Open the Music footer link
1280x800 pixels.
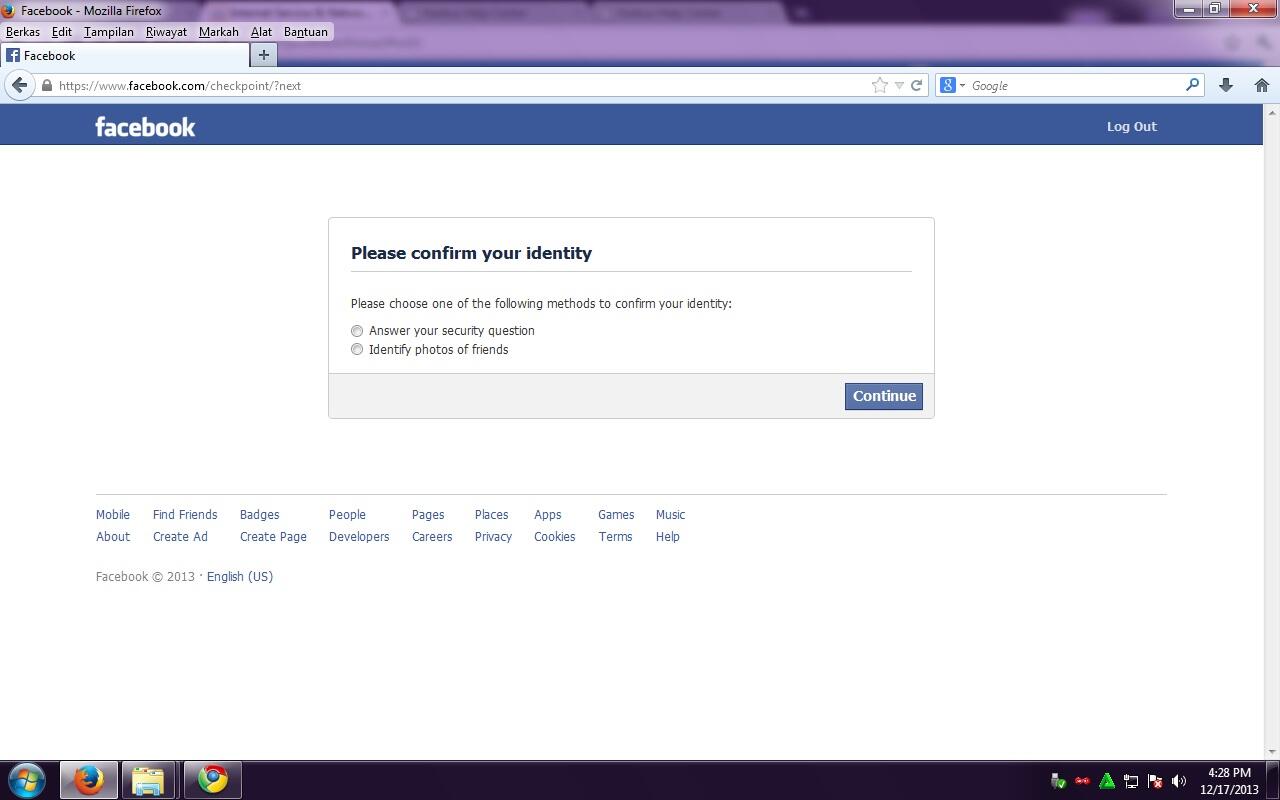[x=671, y=515]
